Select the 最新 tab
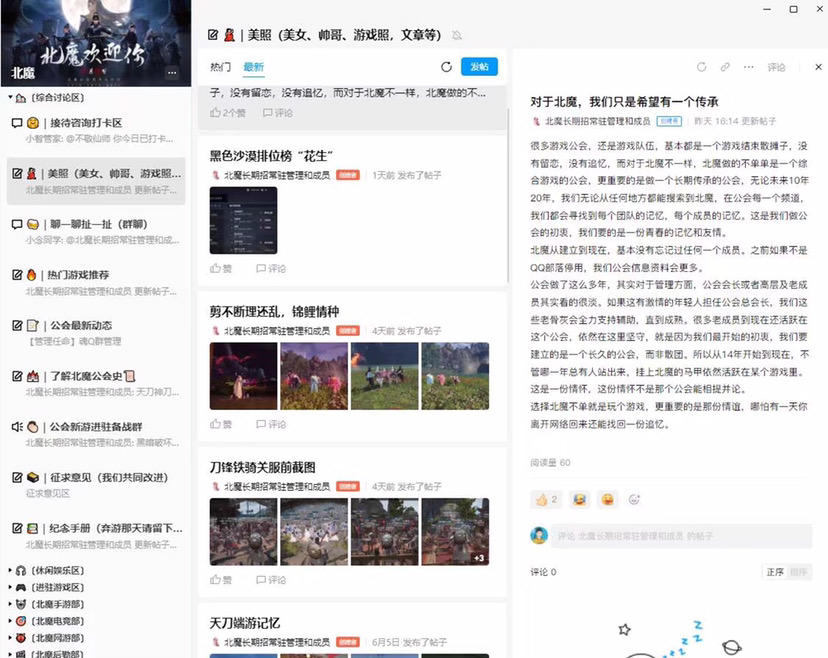828x658 pixels. coord(253,67)
